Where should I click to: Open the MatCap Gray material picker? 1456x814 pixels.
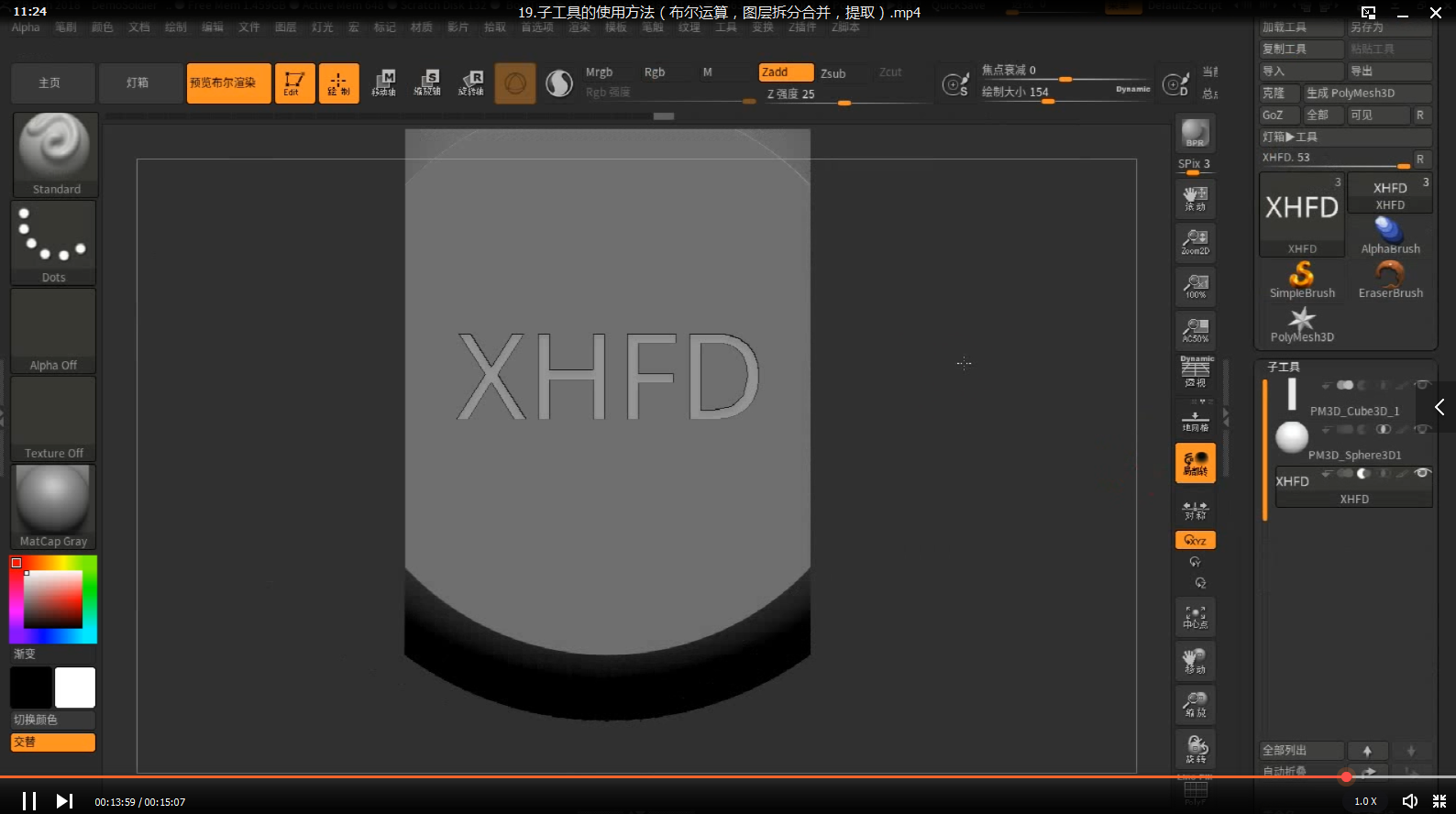point(53,507)
